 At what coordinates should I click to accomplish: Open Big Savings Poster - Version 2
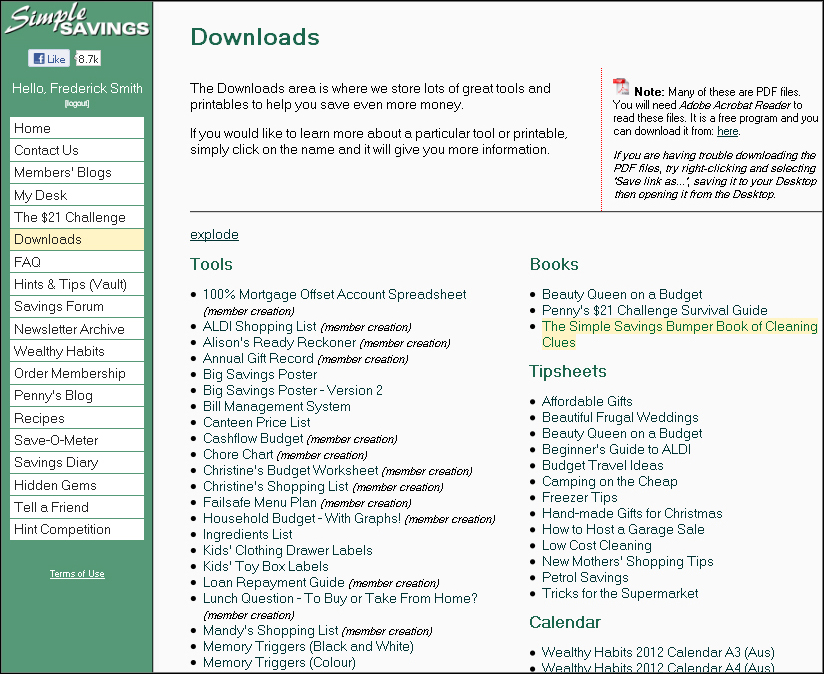tap(293, 390)
